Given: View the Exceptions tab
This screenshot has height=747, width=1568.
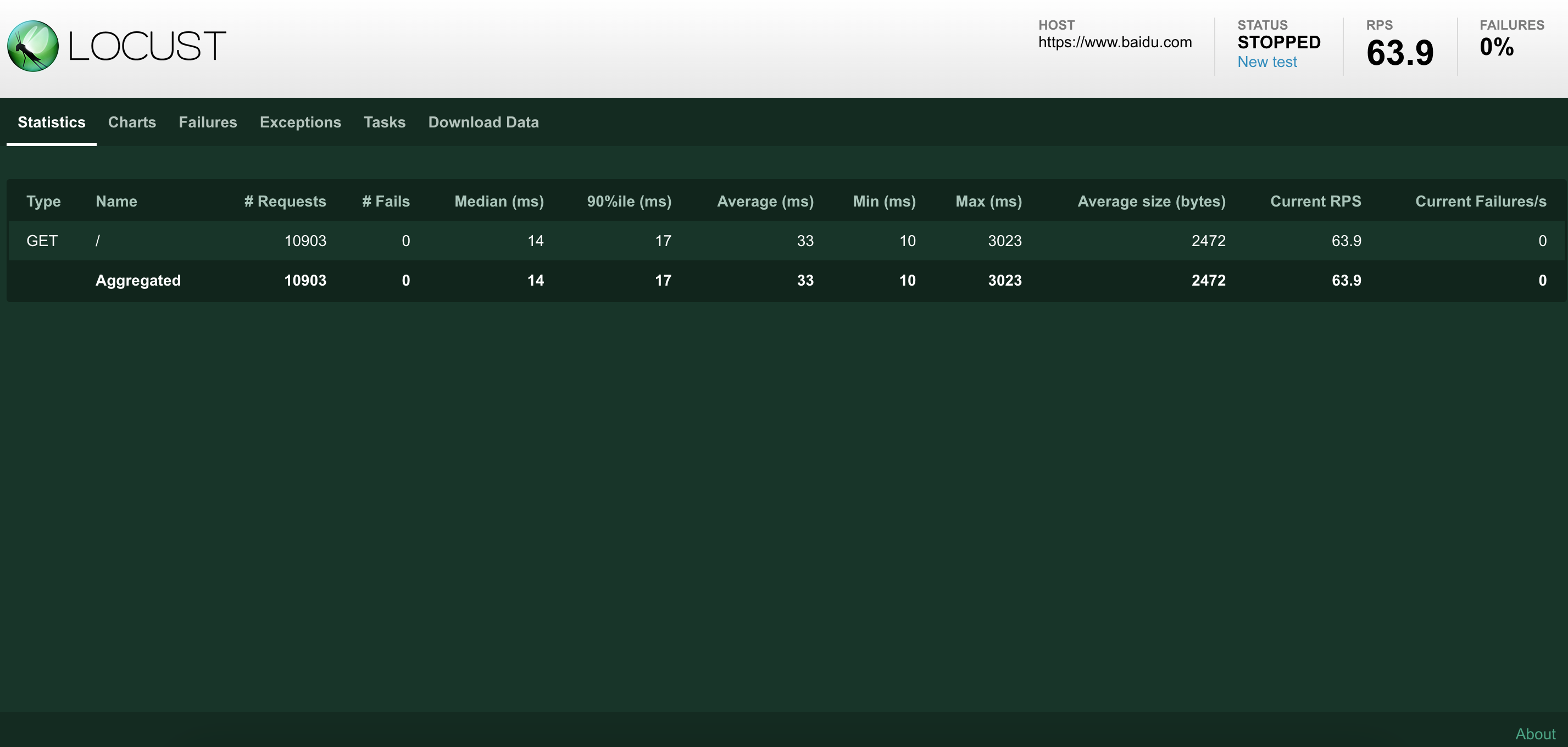Looking at the screenshot, I should click(300, 122).
